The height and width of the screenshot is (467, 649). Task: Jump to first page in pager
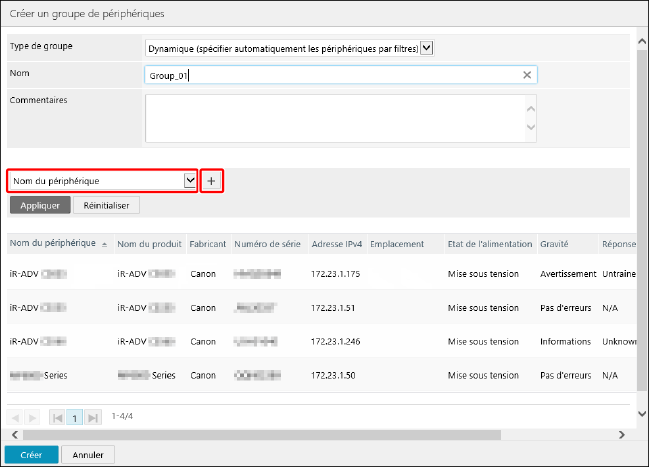57,416
